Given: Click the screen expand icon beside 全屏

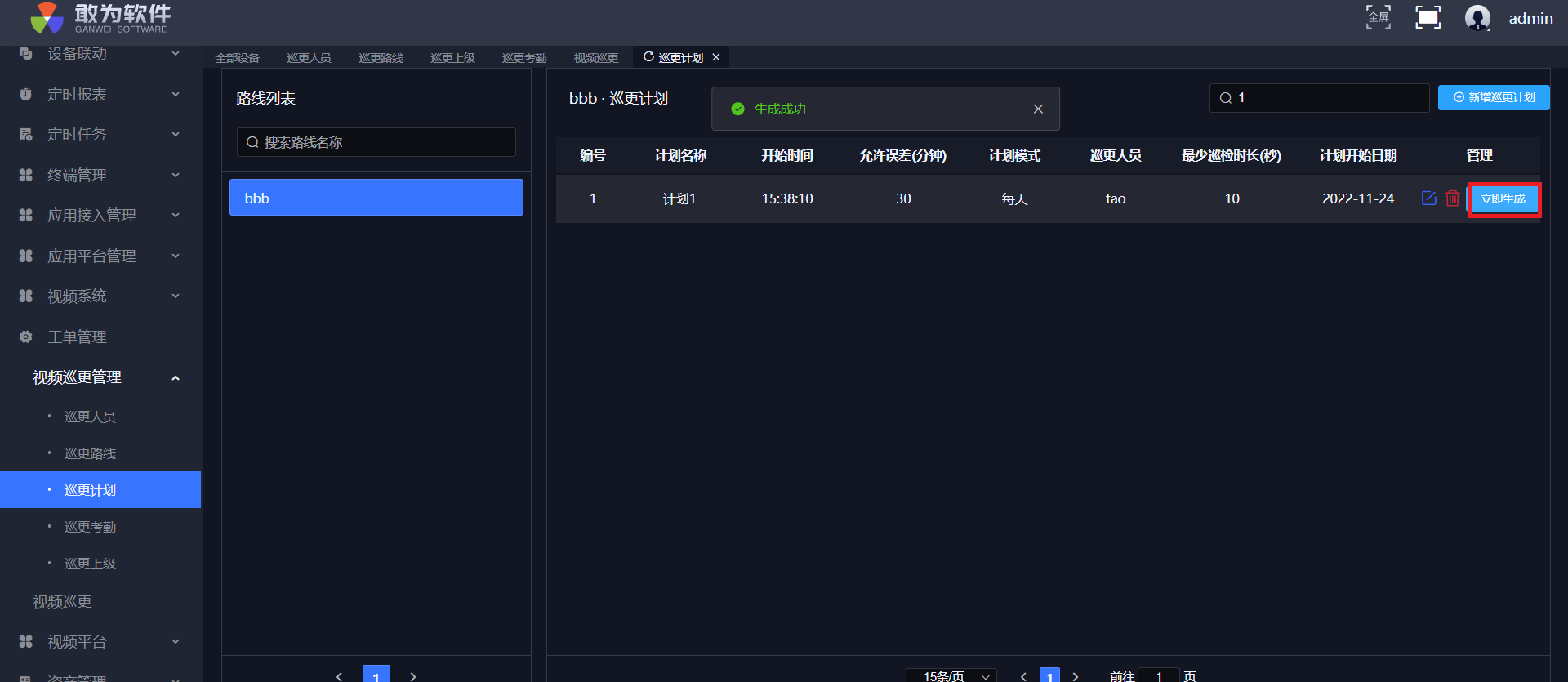Looking at the screenshot, I should click(x=1428, y=17).
